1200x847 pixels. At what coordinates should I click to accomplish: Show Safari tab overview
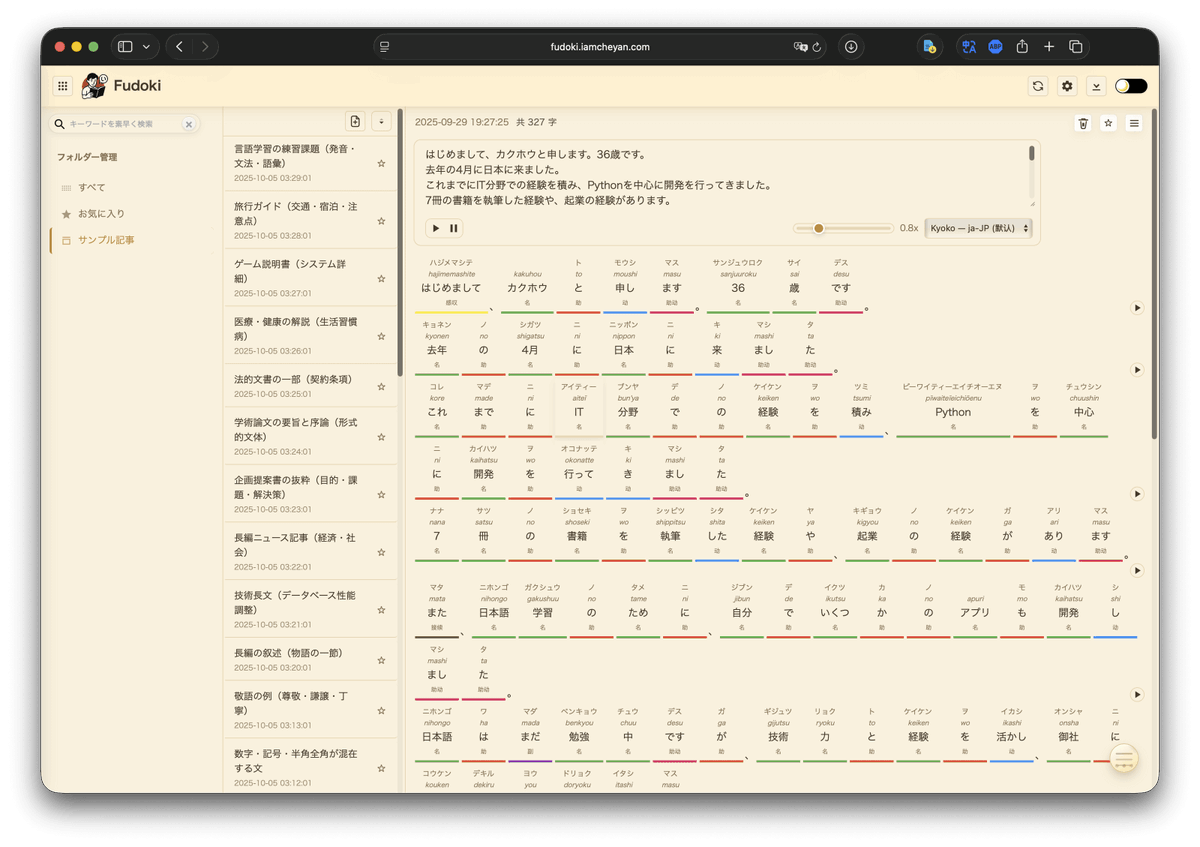tap(1076, 47)
